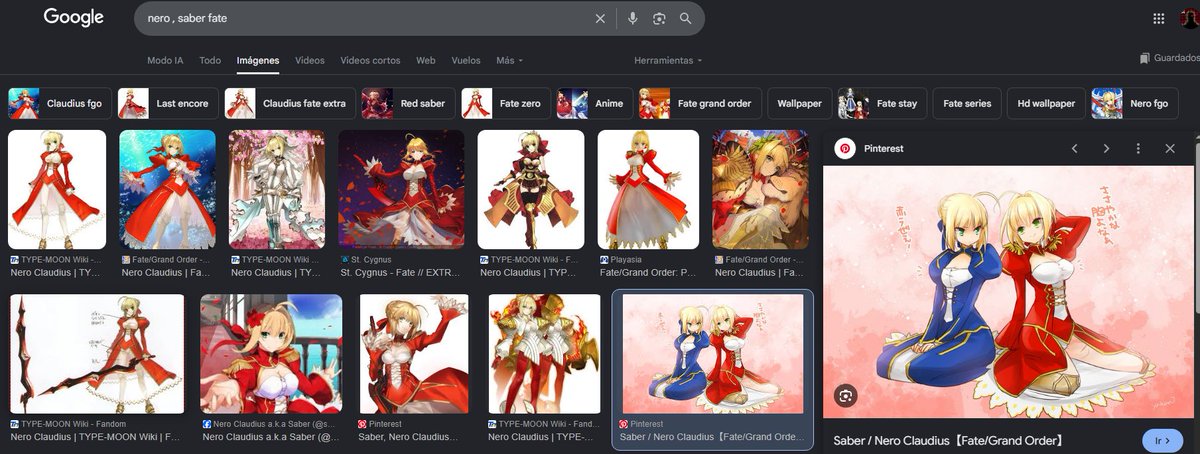
Task: Select the Claudius fgo filter chip
Action: pos(58,103)
